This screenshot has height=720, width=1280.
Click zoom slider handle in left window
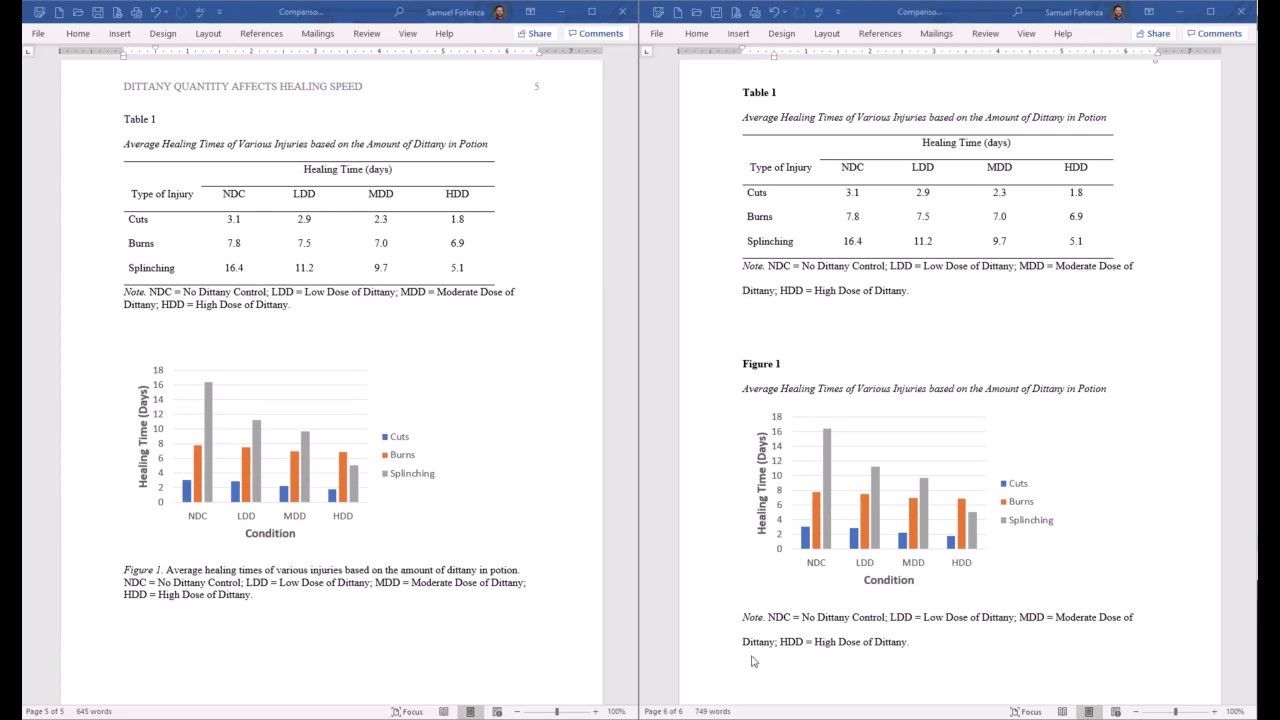[557, 711]
